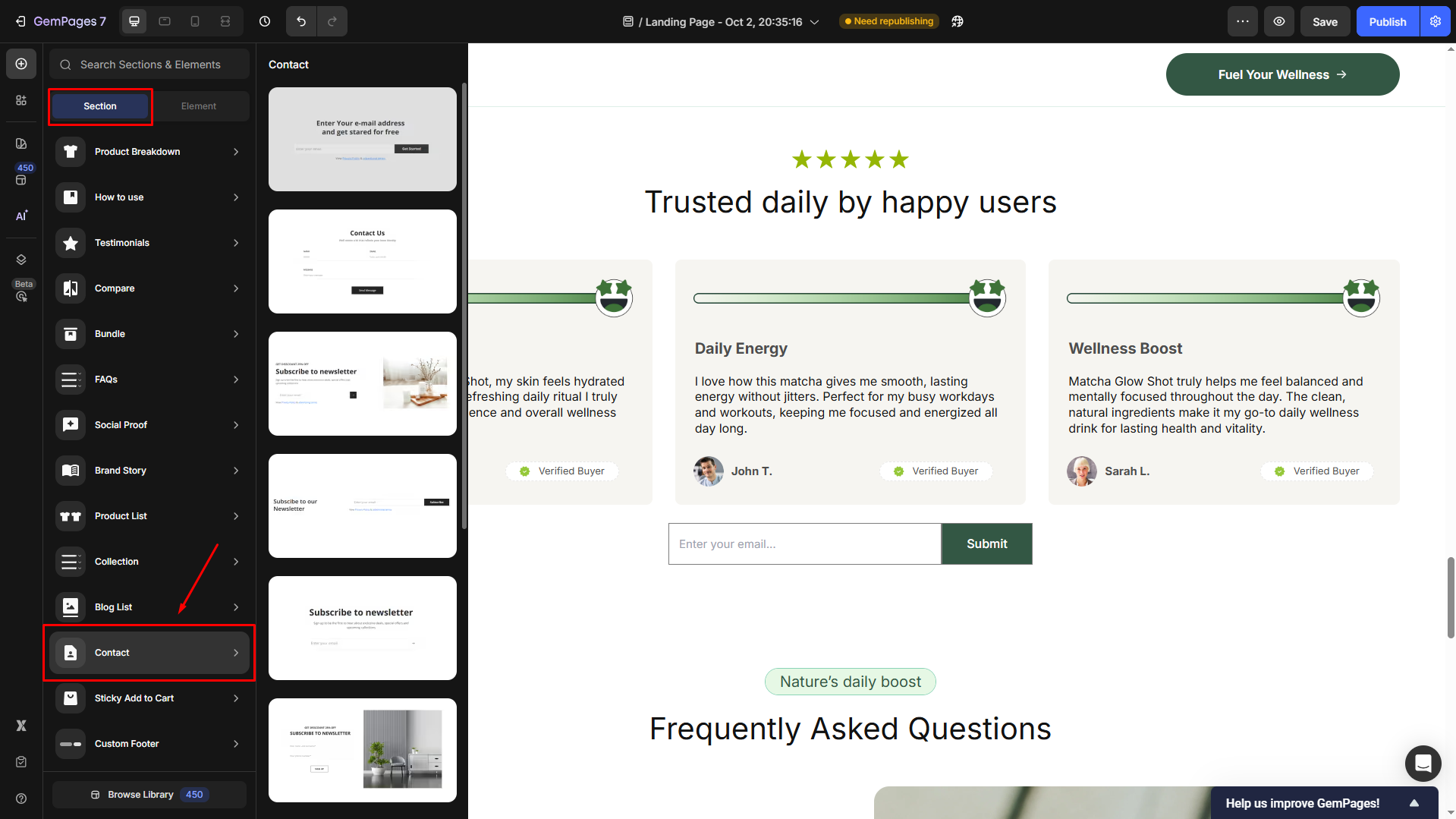This screenshot has width=1456, height=819.
Task: Open the Product List section category
Action: (149, 516)
